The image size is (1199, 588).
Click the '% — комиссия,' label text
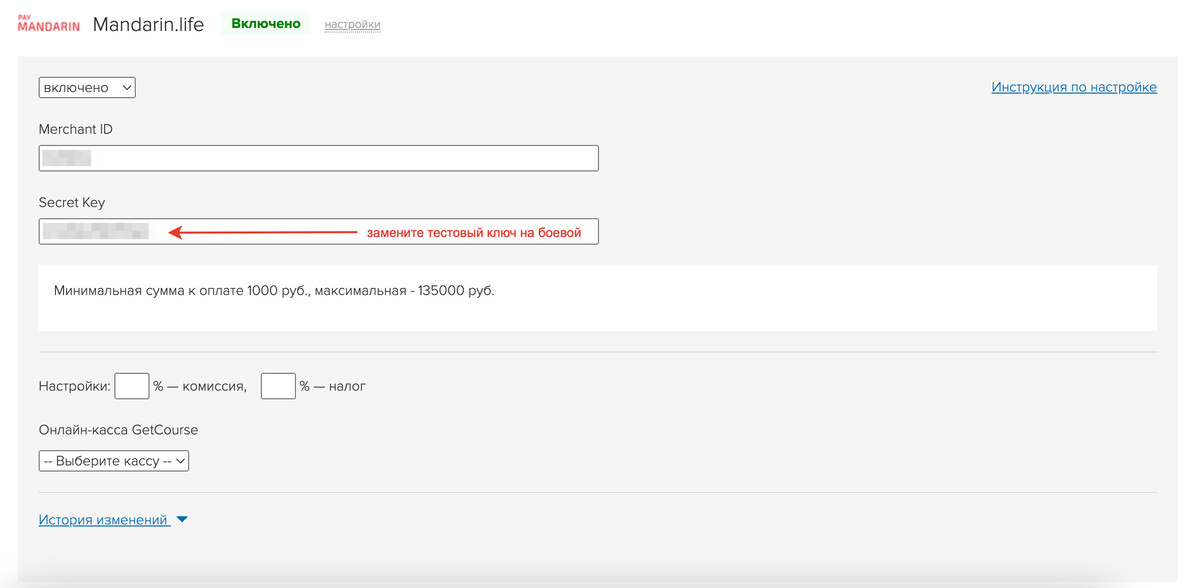(200, 386)
